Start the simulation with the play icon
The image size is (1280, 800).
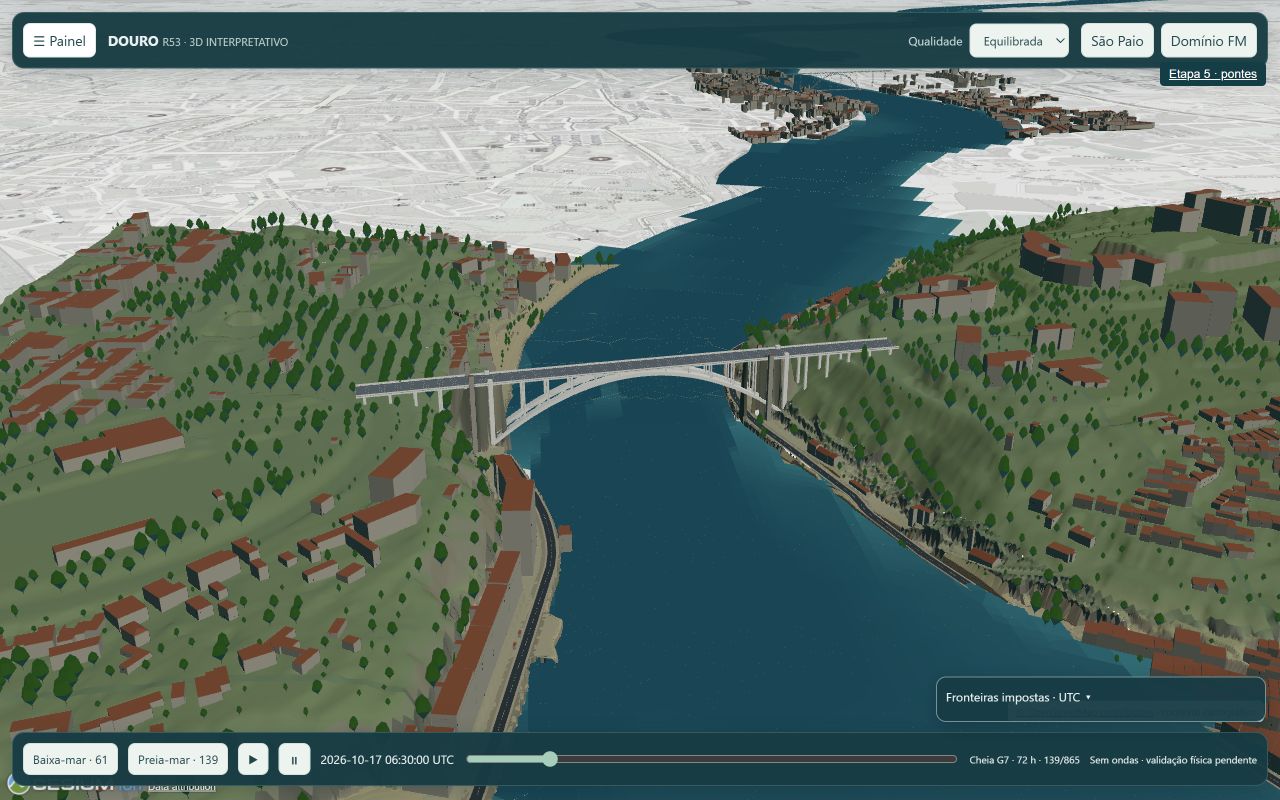point(253,760)
